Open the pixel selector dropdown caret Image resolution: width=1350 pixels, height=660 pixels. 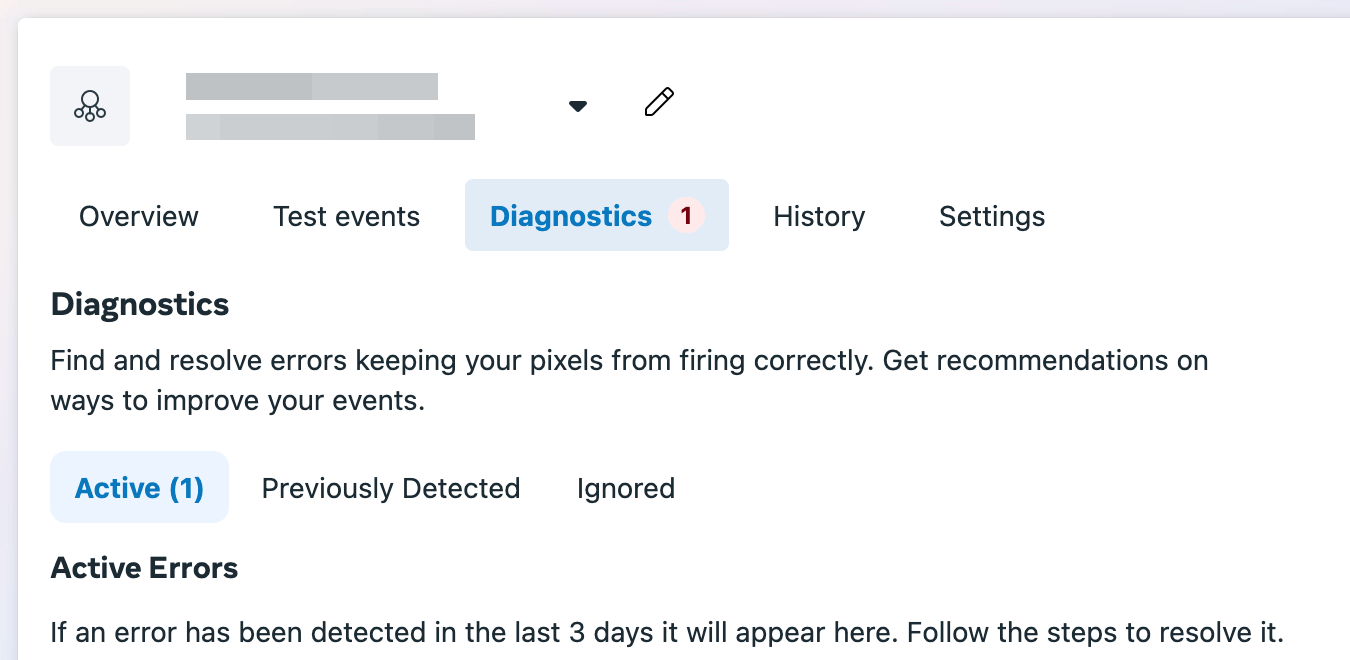point(578,105)
